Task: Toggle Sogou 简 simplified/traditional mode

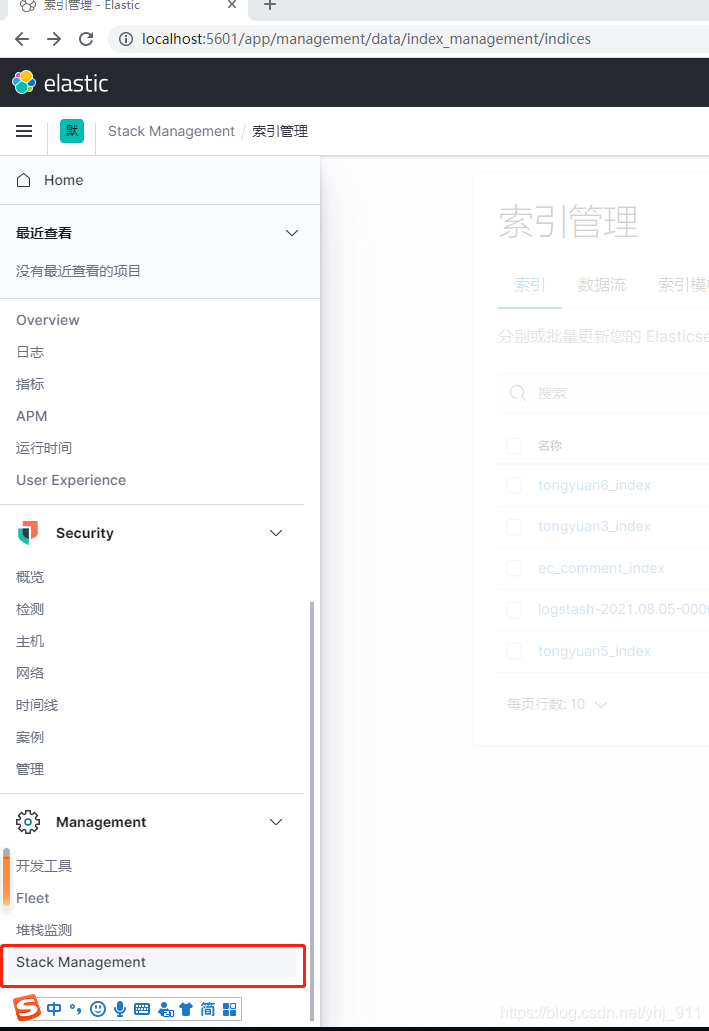Action: 208,1009
